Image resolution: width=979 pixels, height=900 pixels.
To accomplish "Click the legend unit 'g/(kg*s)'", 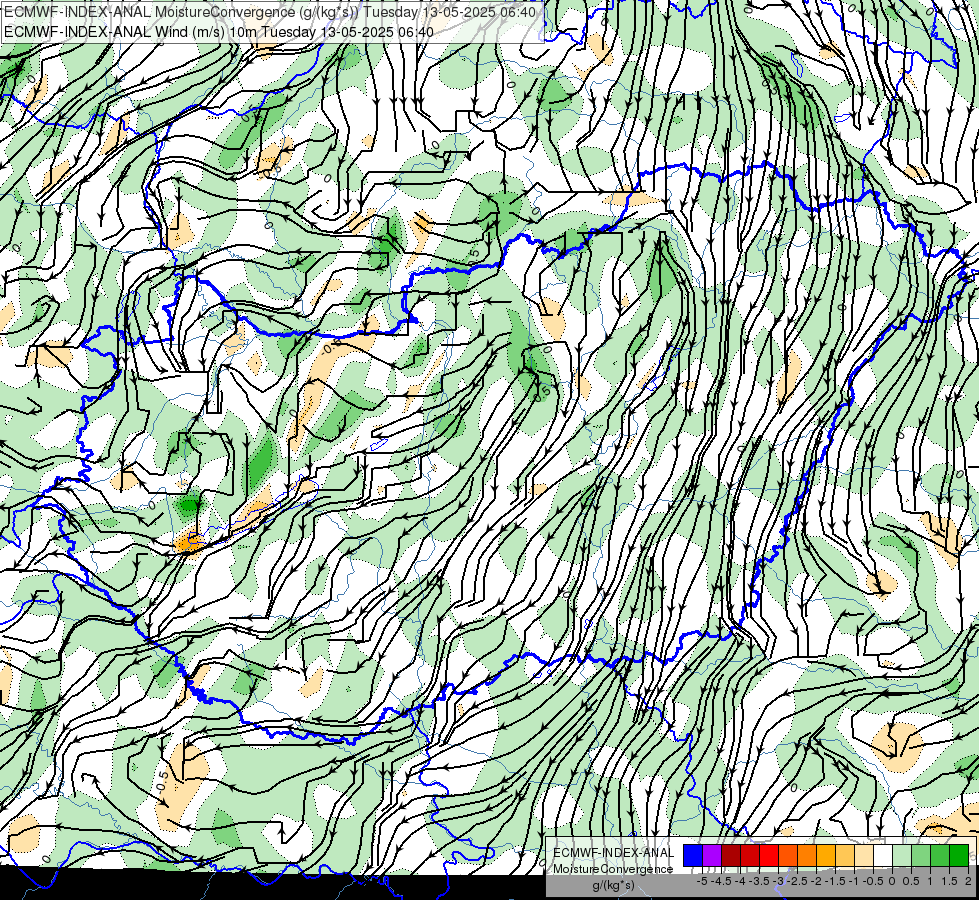I will click(x=613, y=885).
